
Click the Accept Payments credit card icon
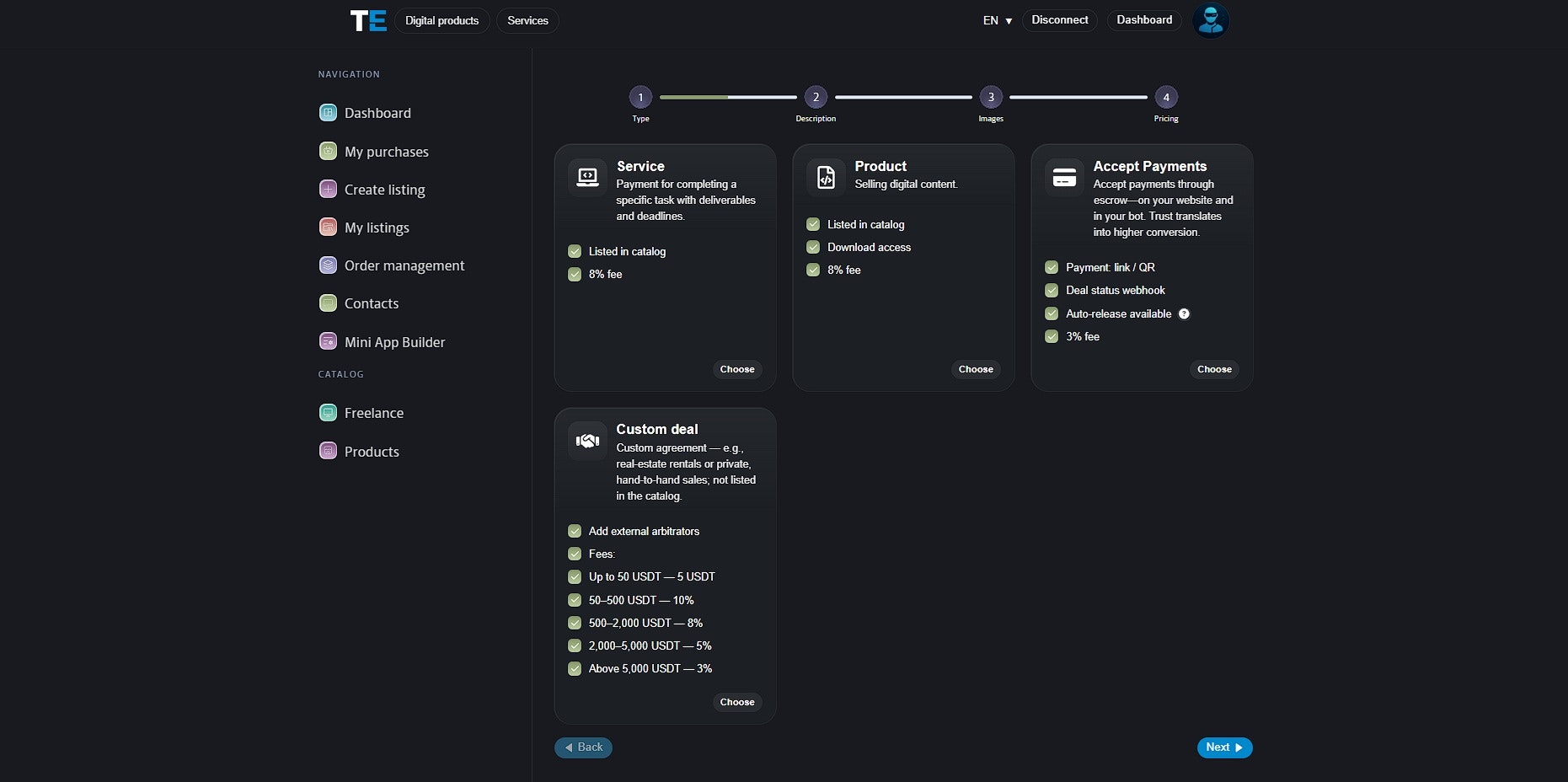(x=1065, y=177)
